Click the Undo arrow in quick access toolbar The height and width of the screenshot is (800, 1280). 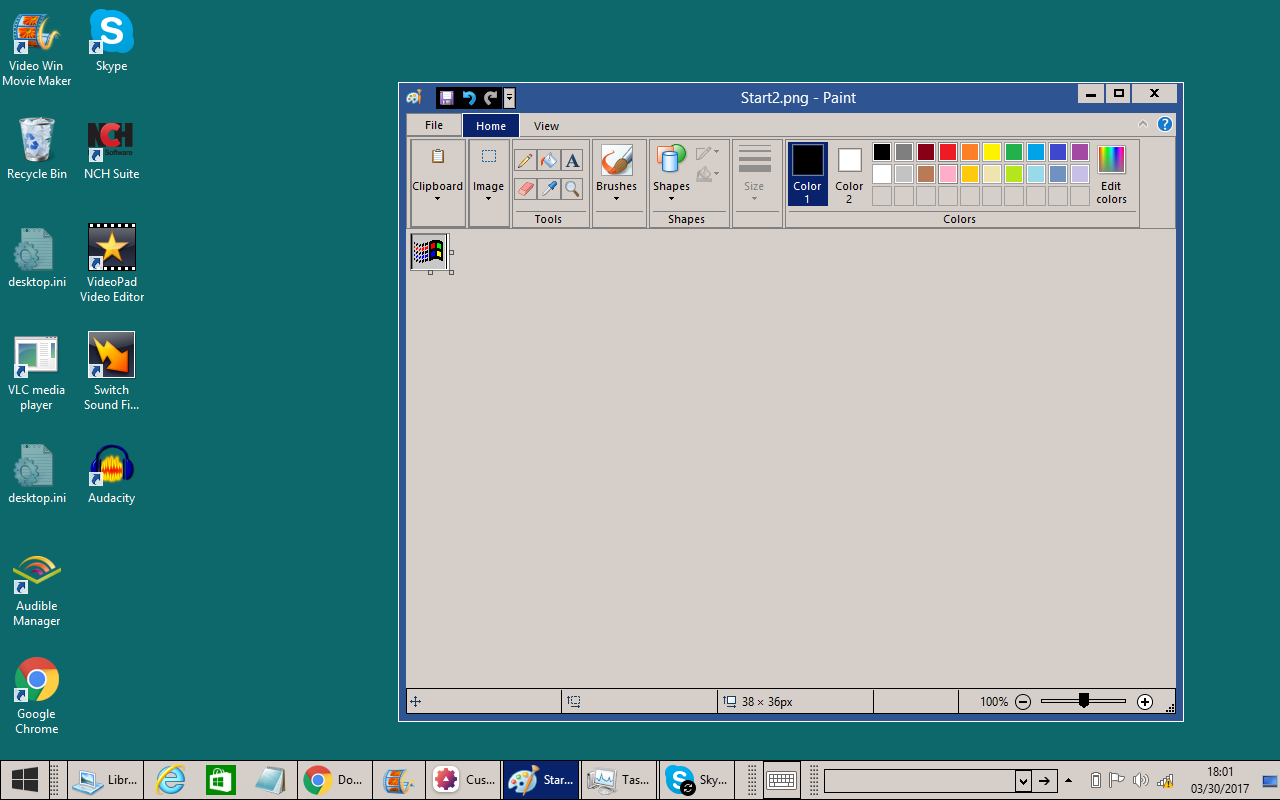click(x=468, y=98)
